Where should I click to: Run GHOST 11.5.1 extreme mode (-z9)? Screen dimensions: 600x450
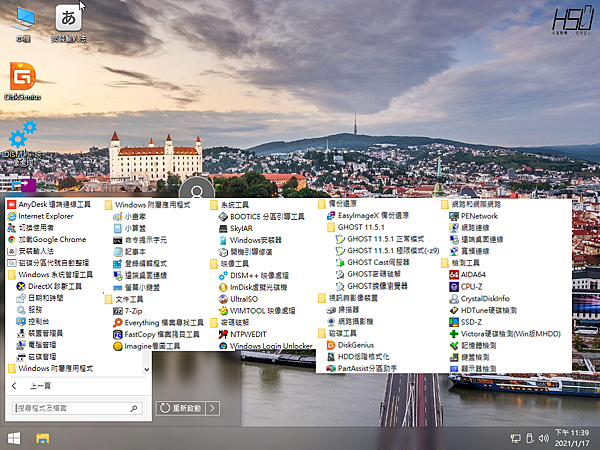[x=387, y=251]
